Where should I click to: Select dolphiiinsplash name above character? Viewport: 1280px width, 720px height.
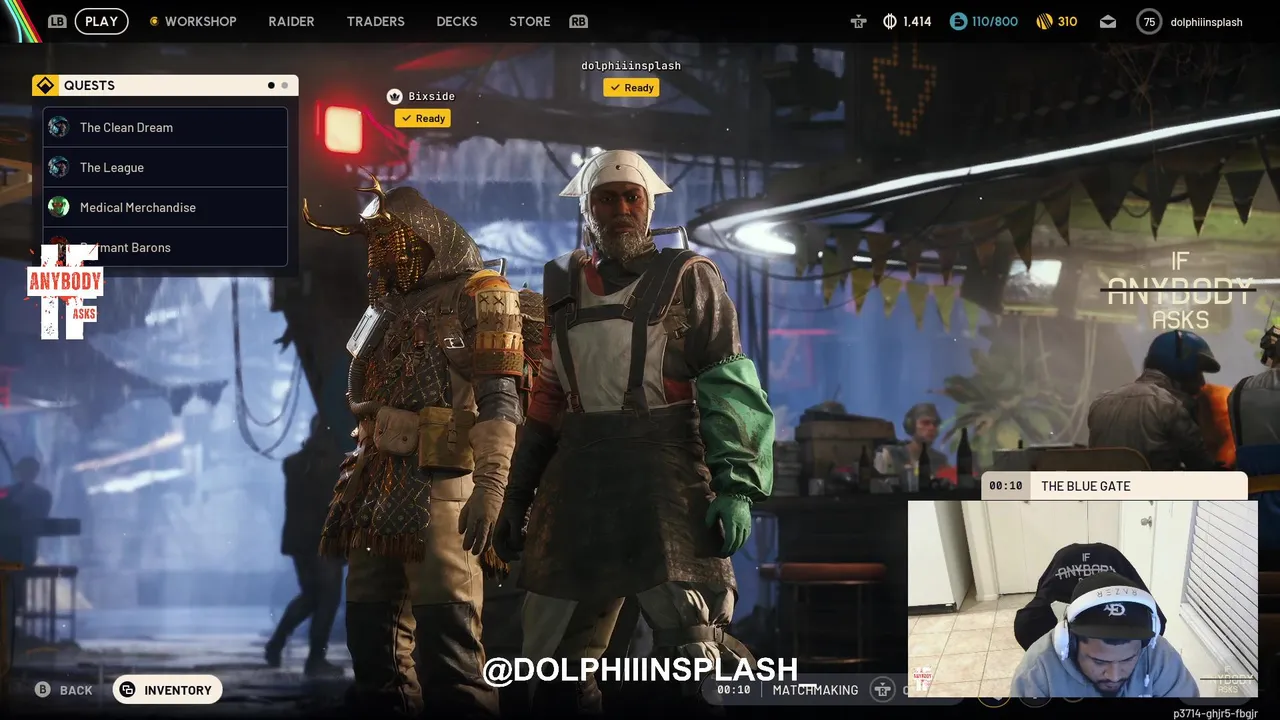click(631, 65)
